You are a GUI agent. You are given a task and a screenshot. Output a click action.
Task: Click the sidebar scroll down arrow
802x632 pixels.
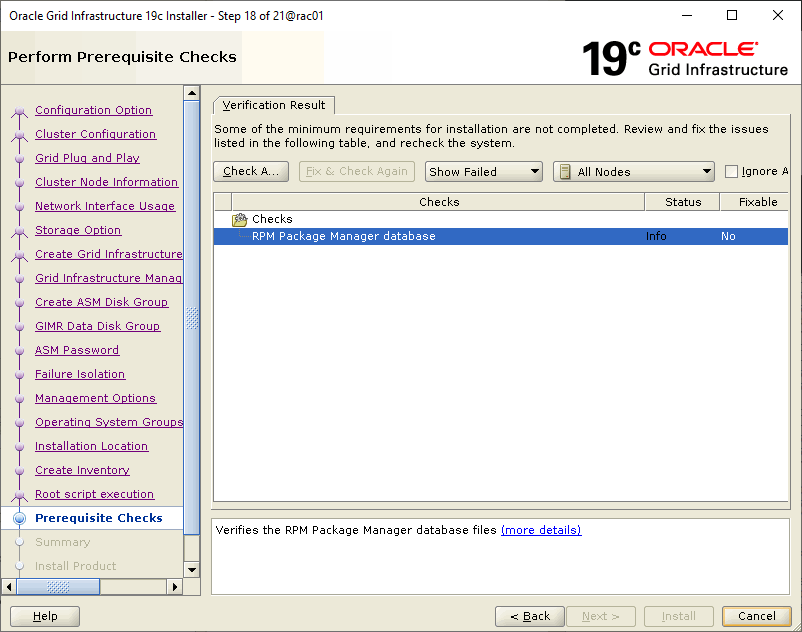point(192,570)
